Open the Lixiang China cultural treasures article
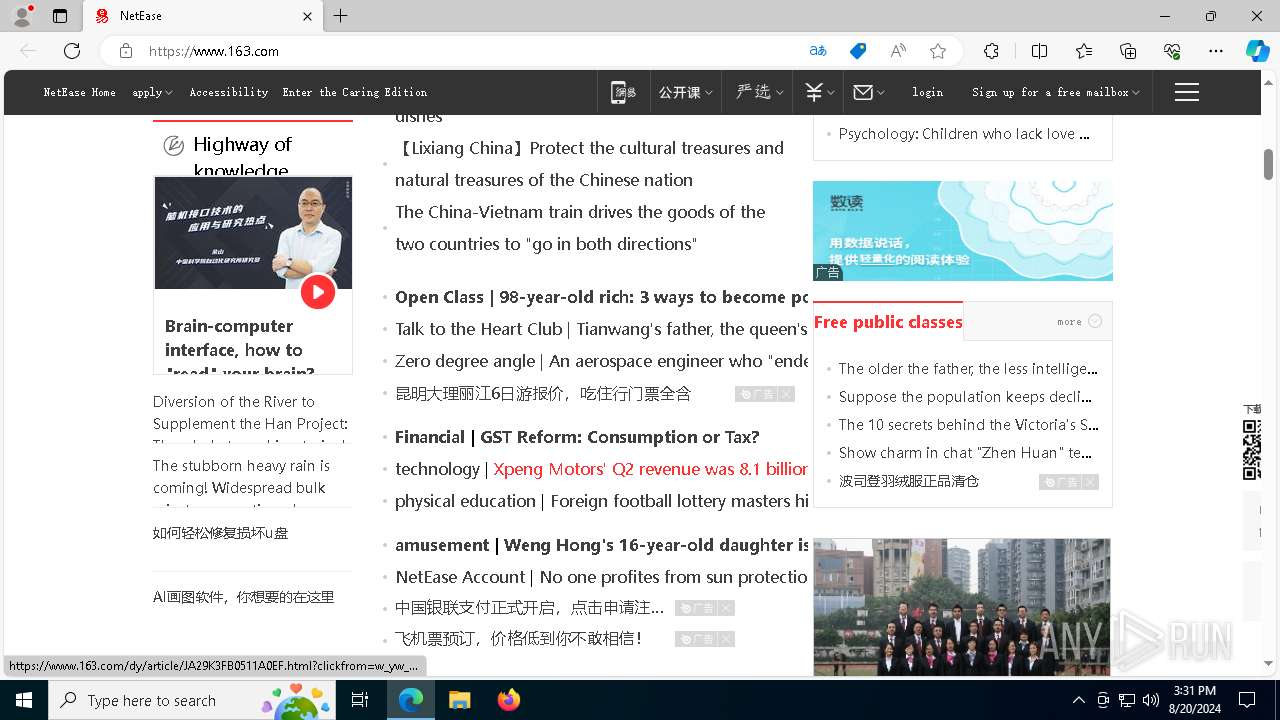This screenshot has width=1280, height=720. click(589, 164)
